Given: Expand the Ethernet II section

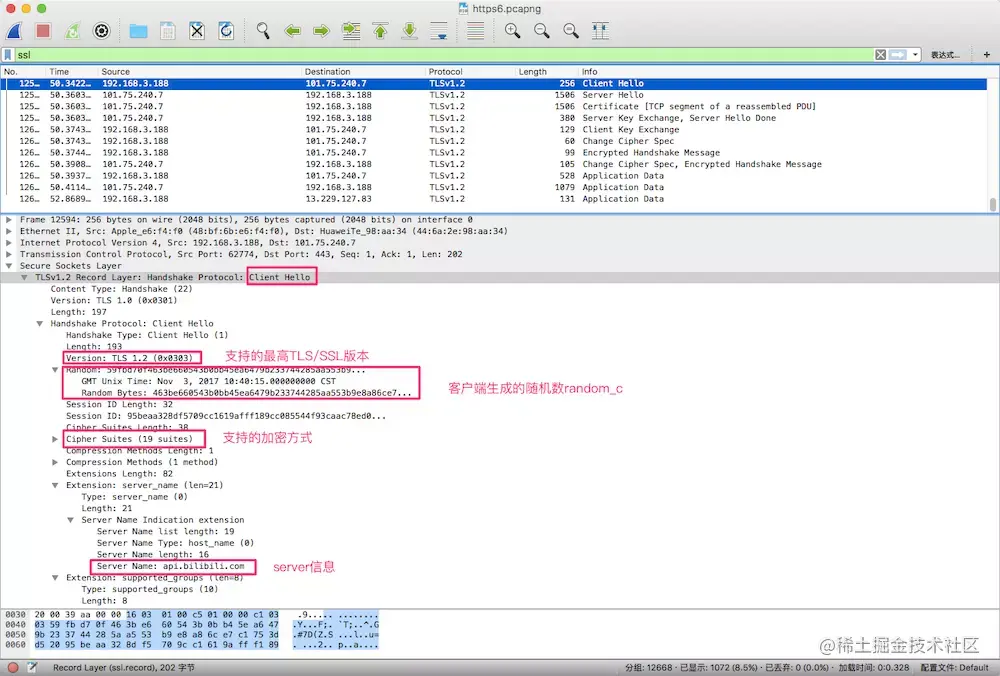Looking at the screenshot, I should (x=9, y=231).
